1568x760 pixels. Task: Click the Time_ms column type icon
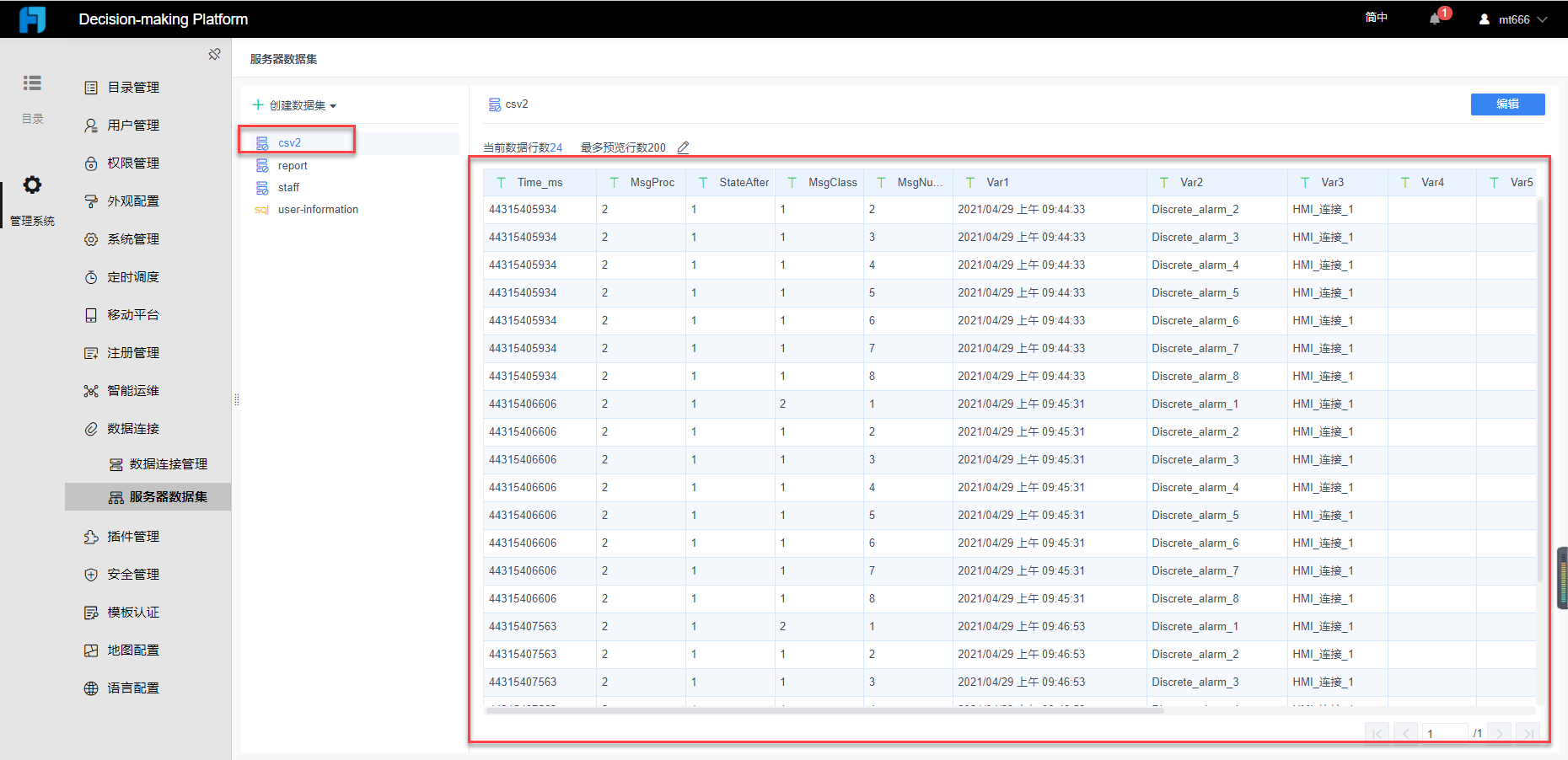click(x=502, y=183)
